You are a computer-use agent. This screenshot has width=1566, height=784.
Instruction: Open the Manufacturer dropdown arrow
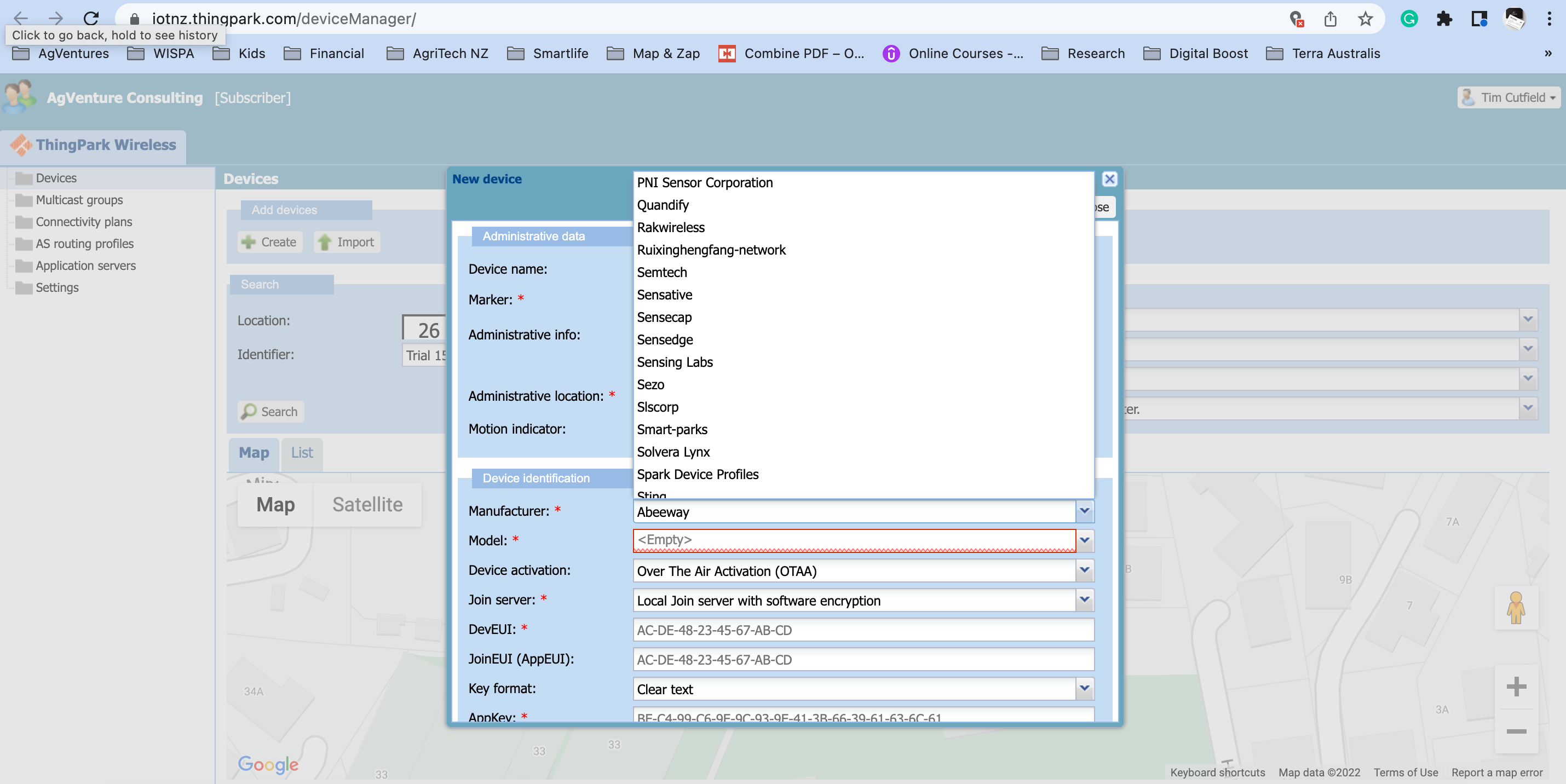tap(1085, 511)
